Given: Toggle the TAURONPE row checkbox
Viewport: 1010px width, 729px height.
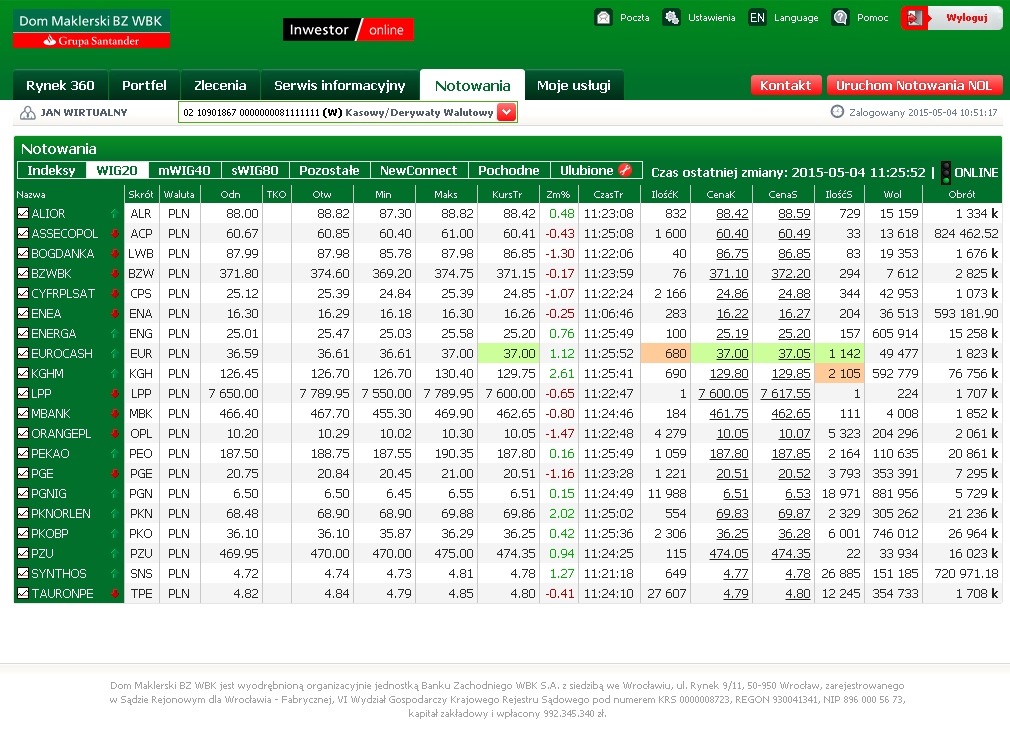Looking at the screenshot, I should [x=23, y=593].
